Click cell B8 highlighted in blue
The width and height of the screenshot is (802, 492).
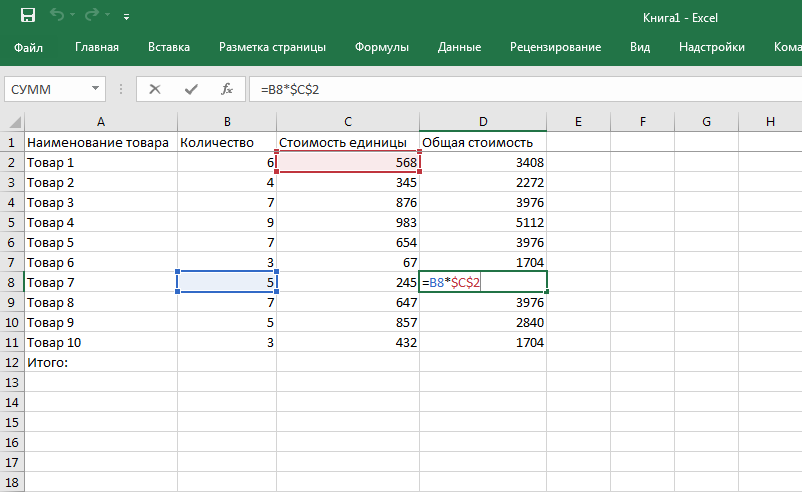coord(227,282)
